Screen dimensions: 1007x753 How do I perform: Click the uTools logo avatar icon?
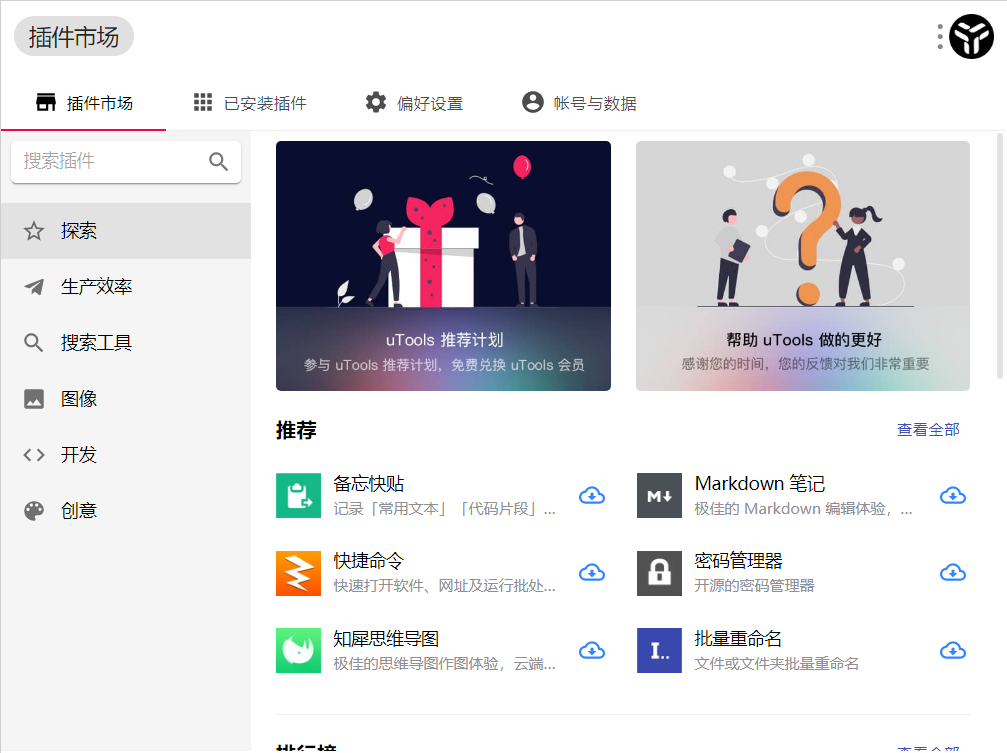tap(970, 37)
